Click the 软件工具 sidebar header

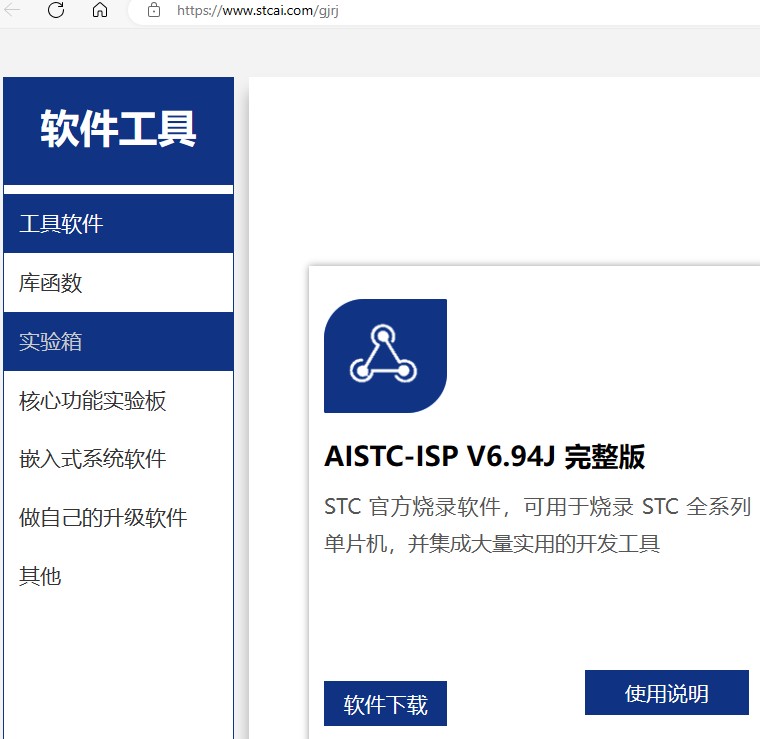click(118, 130)
